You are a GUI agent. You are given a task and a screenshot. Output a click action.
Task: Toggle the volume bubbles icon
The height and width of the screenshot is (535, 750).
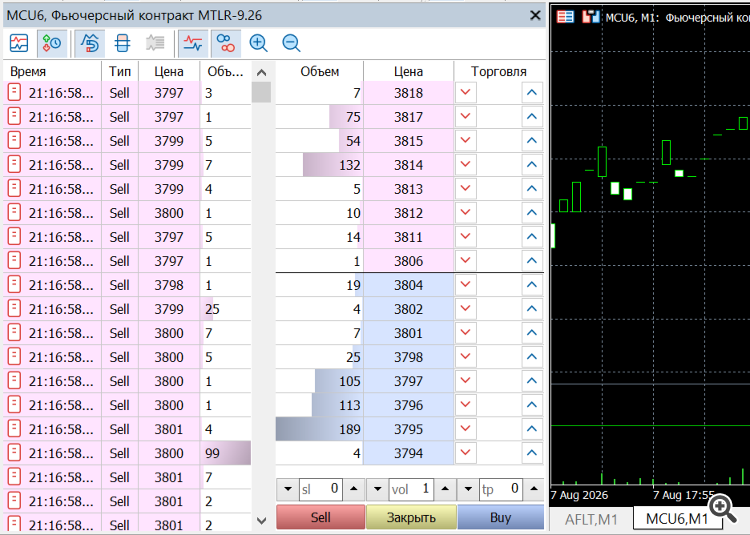226,44
